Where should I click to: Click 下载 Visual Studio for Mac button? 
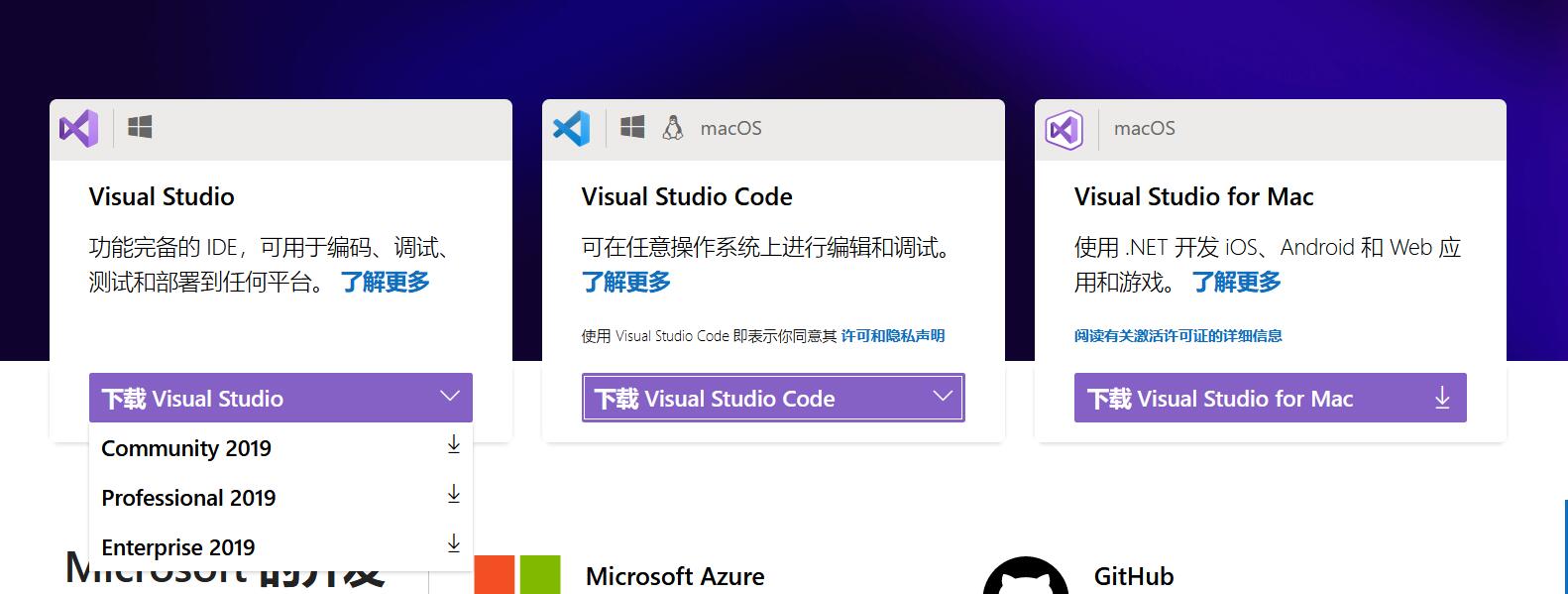(x=1271, y=398)
